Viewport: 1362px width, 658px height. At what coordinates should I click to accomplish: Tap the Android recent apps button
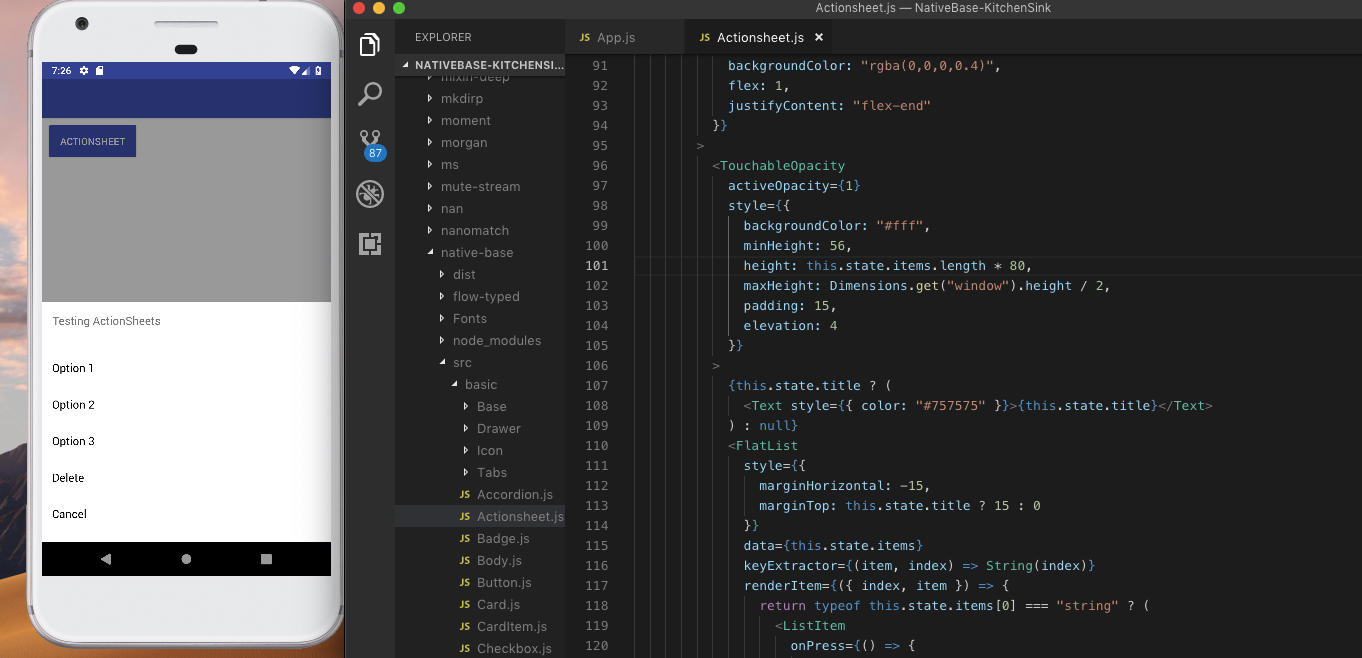coord(266,559)
